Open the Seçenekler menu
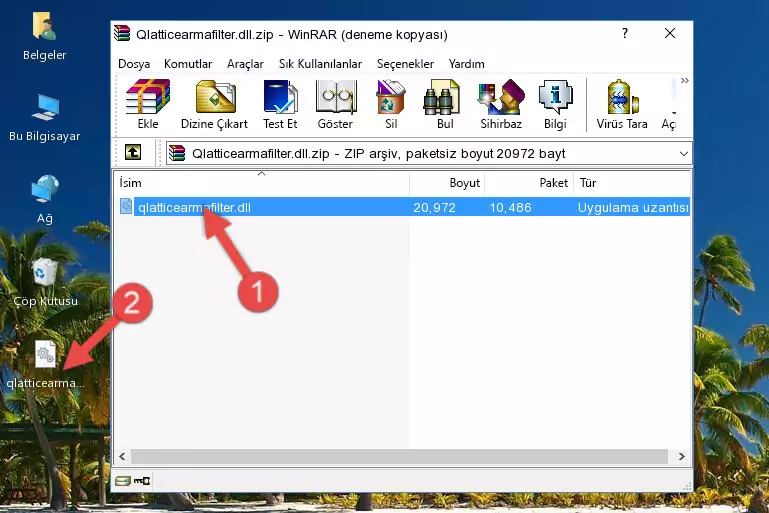This screenshot has height=513, width=769. coord(405,64)
